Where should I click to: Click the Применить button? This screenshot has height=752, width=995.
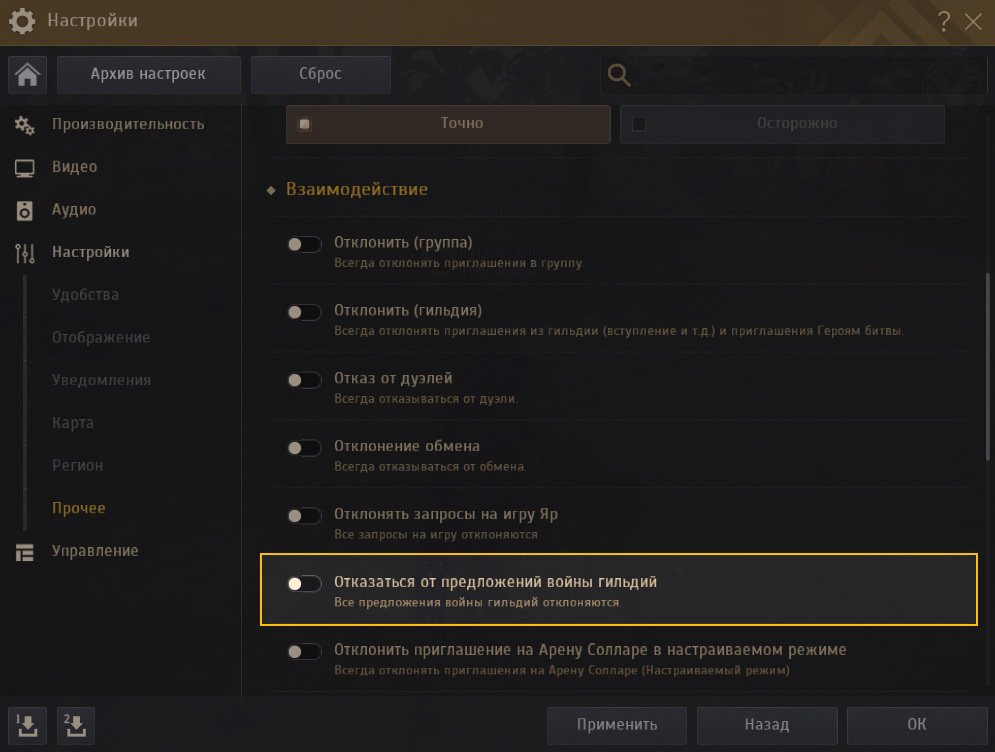[x=617, y=725]
